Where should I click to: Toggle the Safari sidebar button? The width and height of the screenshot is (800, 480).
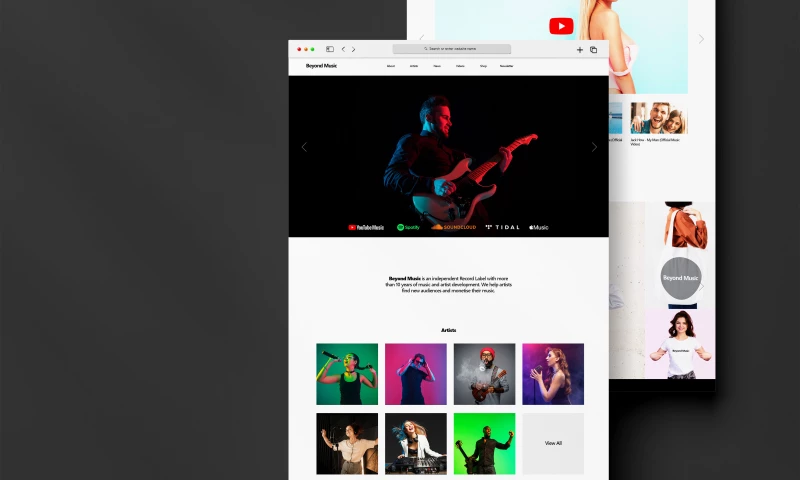click(x=330, y=49)
